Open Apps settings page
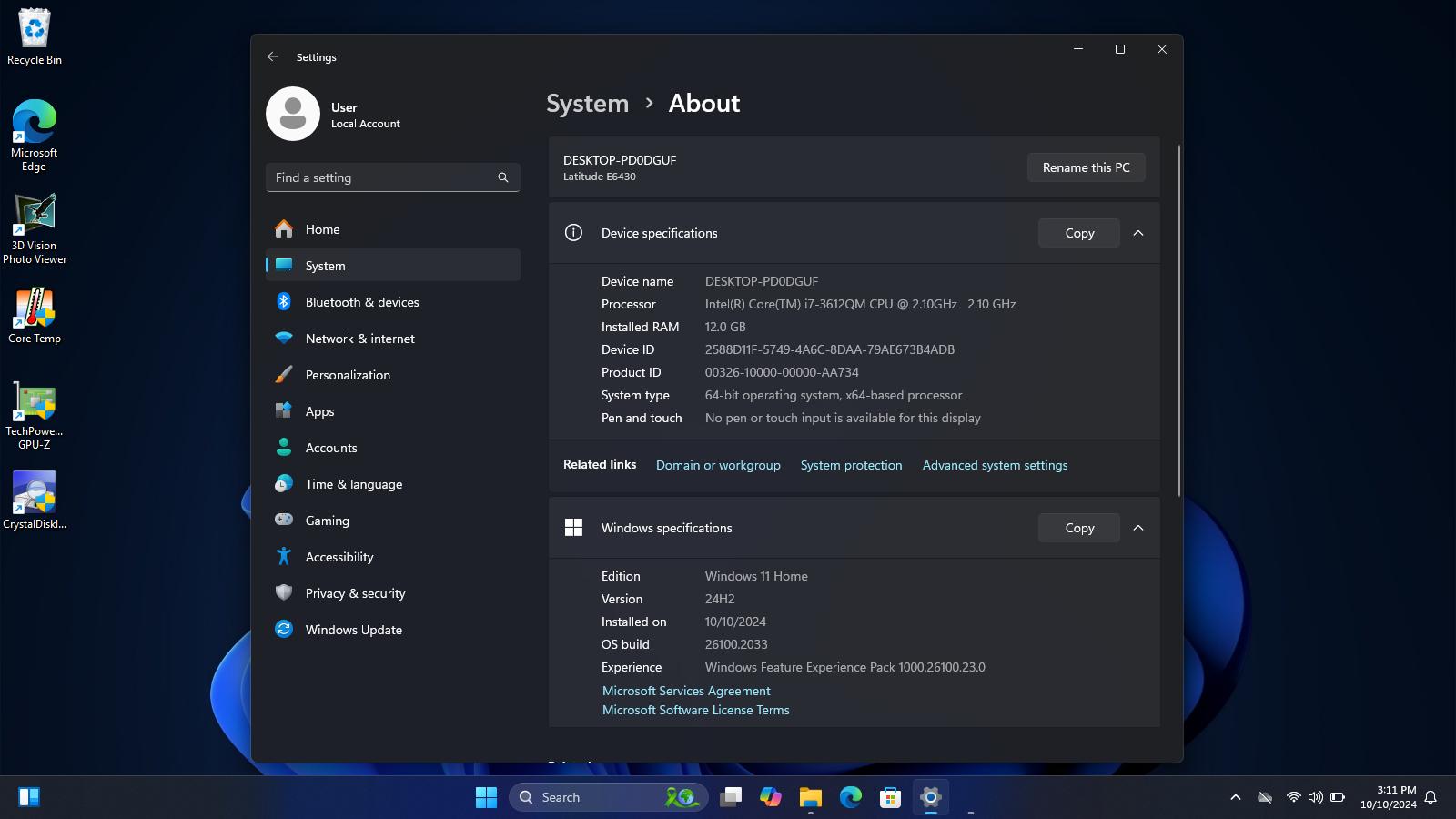Viewport: 1456px width, 819px height. 393,411
